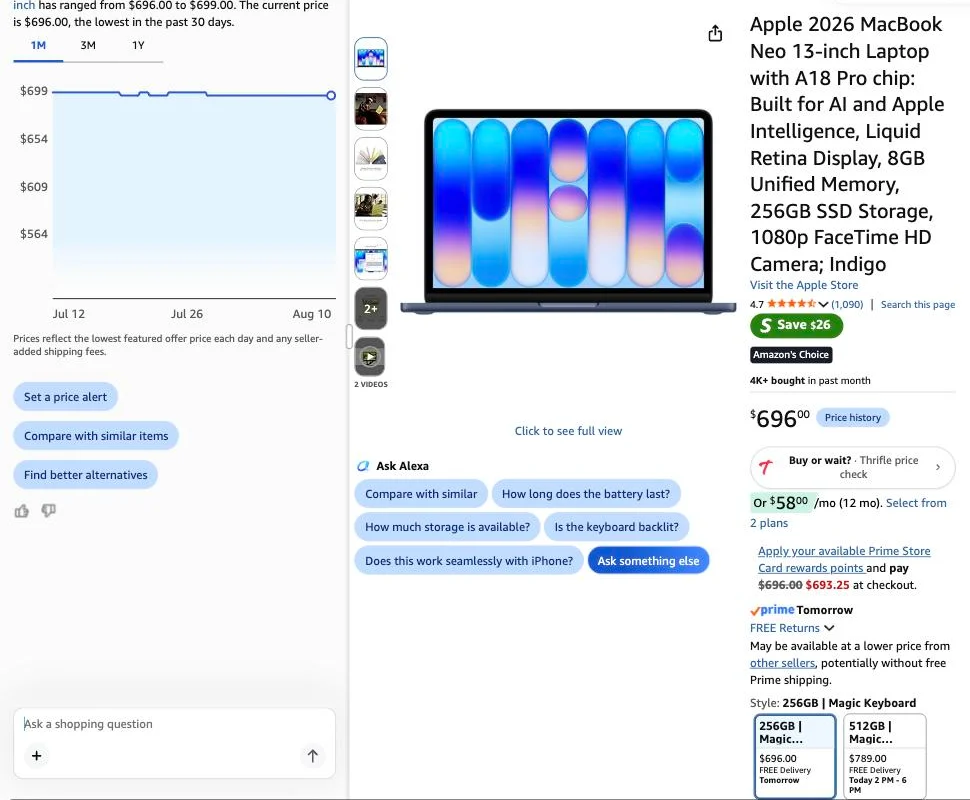Click the Amazon's Choice badge
This screenshot has height=800, width=970.
(x=791, y=355)
